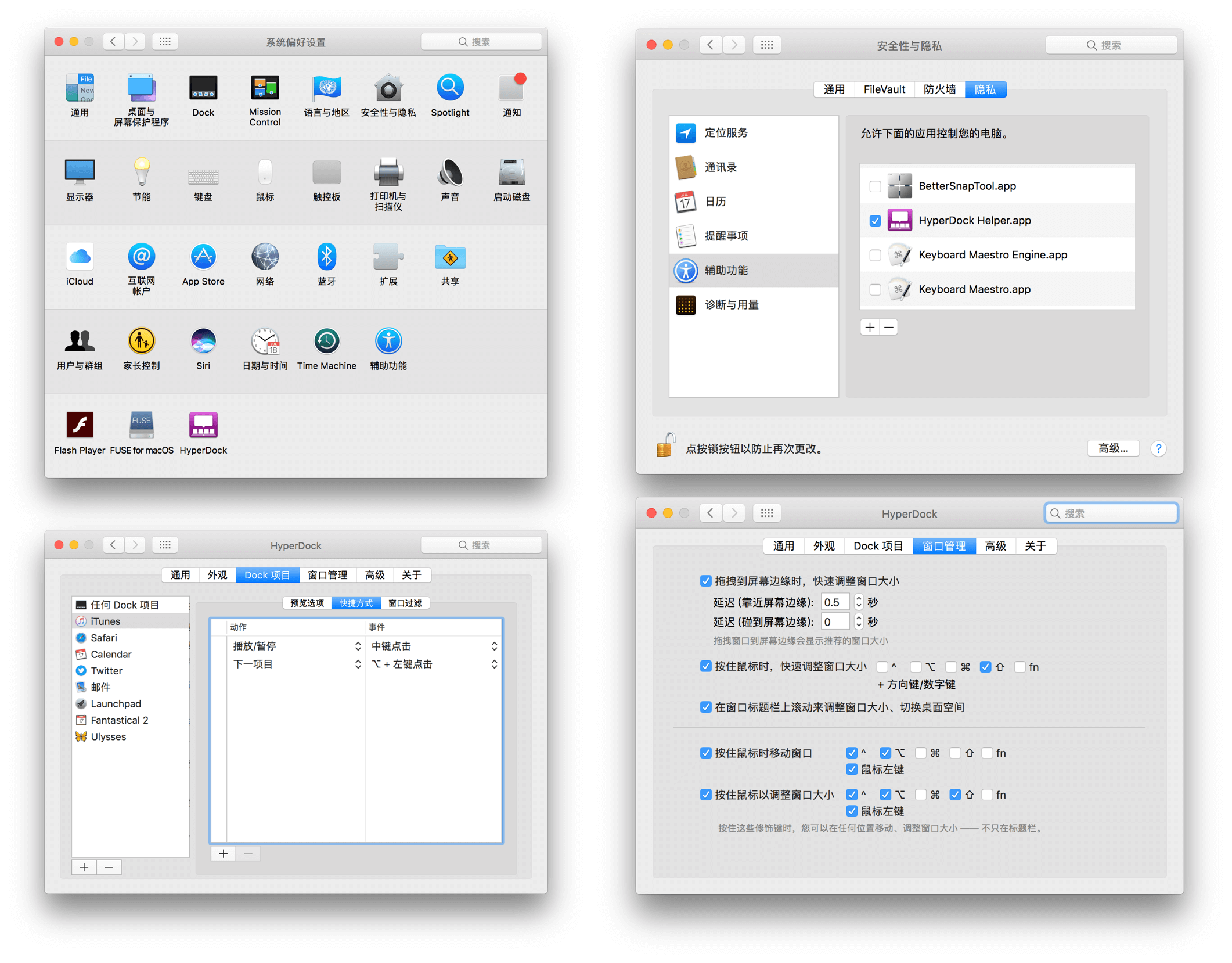Click the show-all grid icon in 安全性与隐私
Viewport: 1232px width, 963px height.
click(766, 45)
